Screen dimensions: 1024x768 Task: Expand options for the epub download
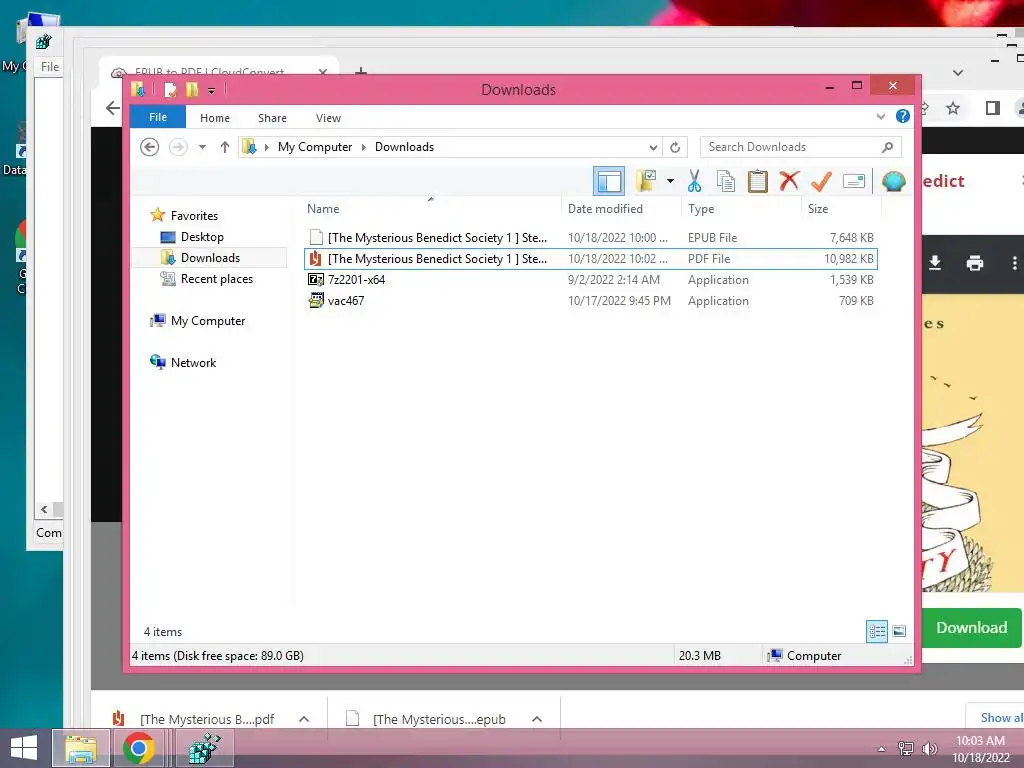[x=537, y=719]
